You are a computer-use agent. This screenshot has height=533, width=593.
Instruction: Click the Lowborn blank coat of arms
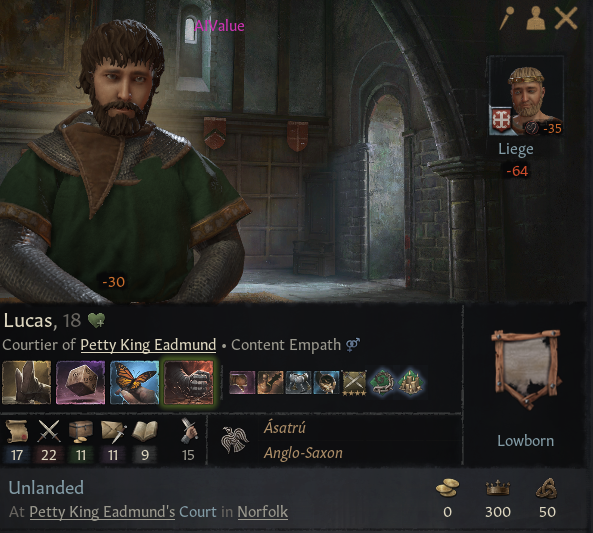tap(526, 369)
